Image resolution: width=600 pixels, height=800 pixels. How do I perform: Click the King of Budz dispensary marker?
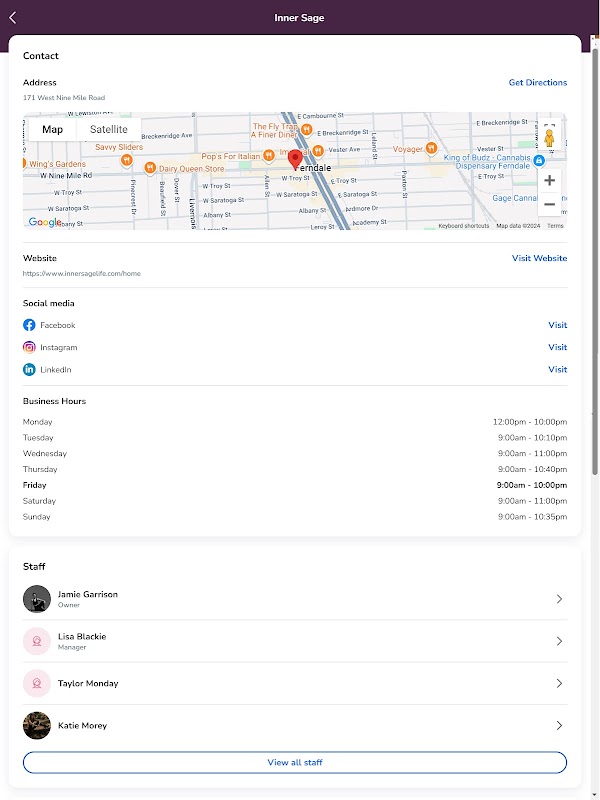pyautogui.click(x=538, y=161)
